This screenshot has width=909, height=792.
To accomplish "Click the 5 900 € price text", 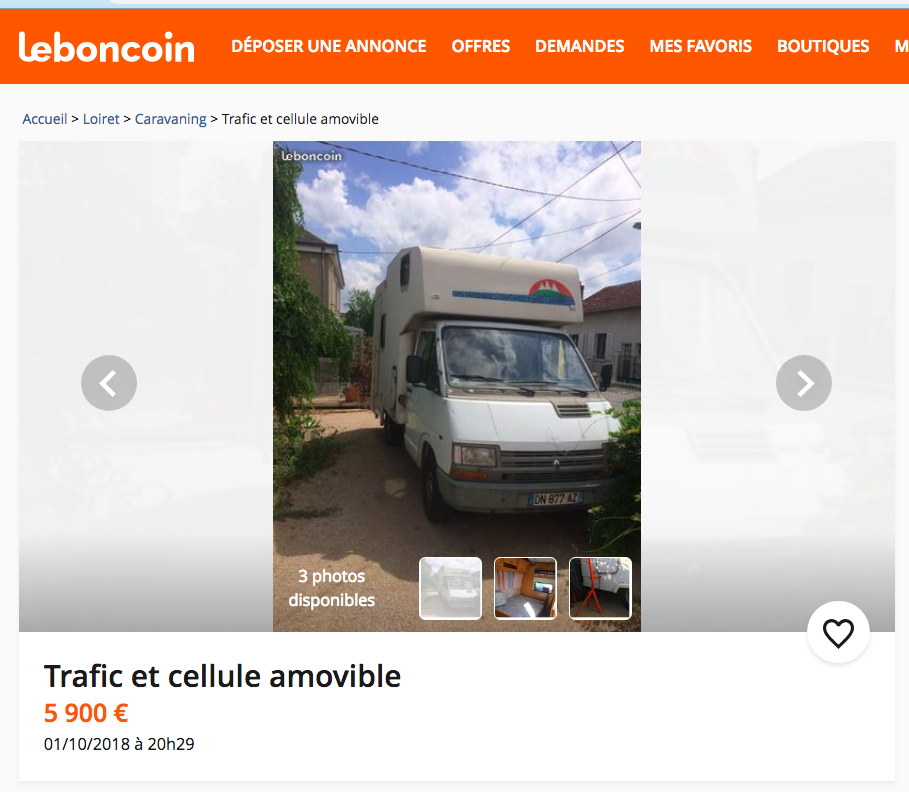I will (x=86, y=713).
